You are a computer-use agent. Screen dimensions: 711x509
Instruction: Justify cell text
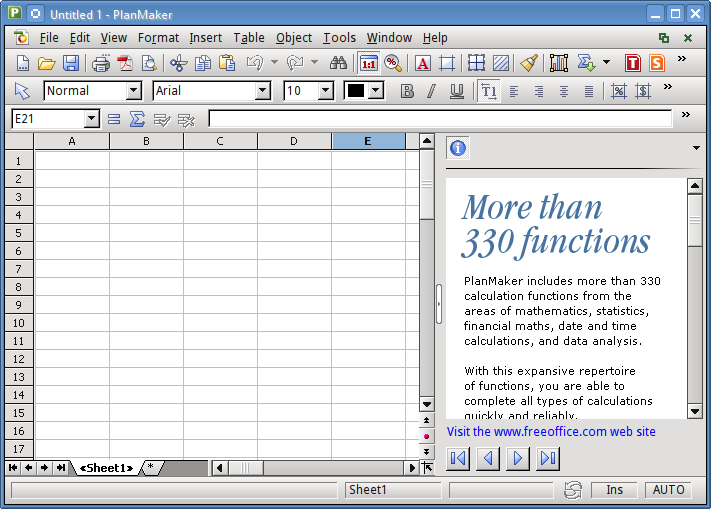point(589,91)
